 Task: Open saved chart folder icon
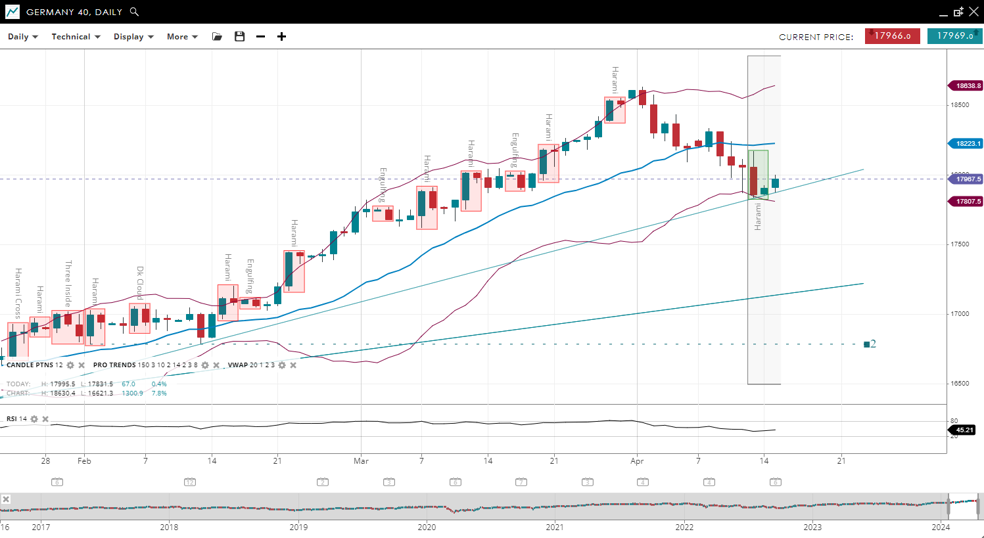tap(217, 37)
